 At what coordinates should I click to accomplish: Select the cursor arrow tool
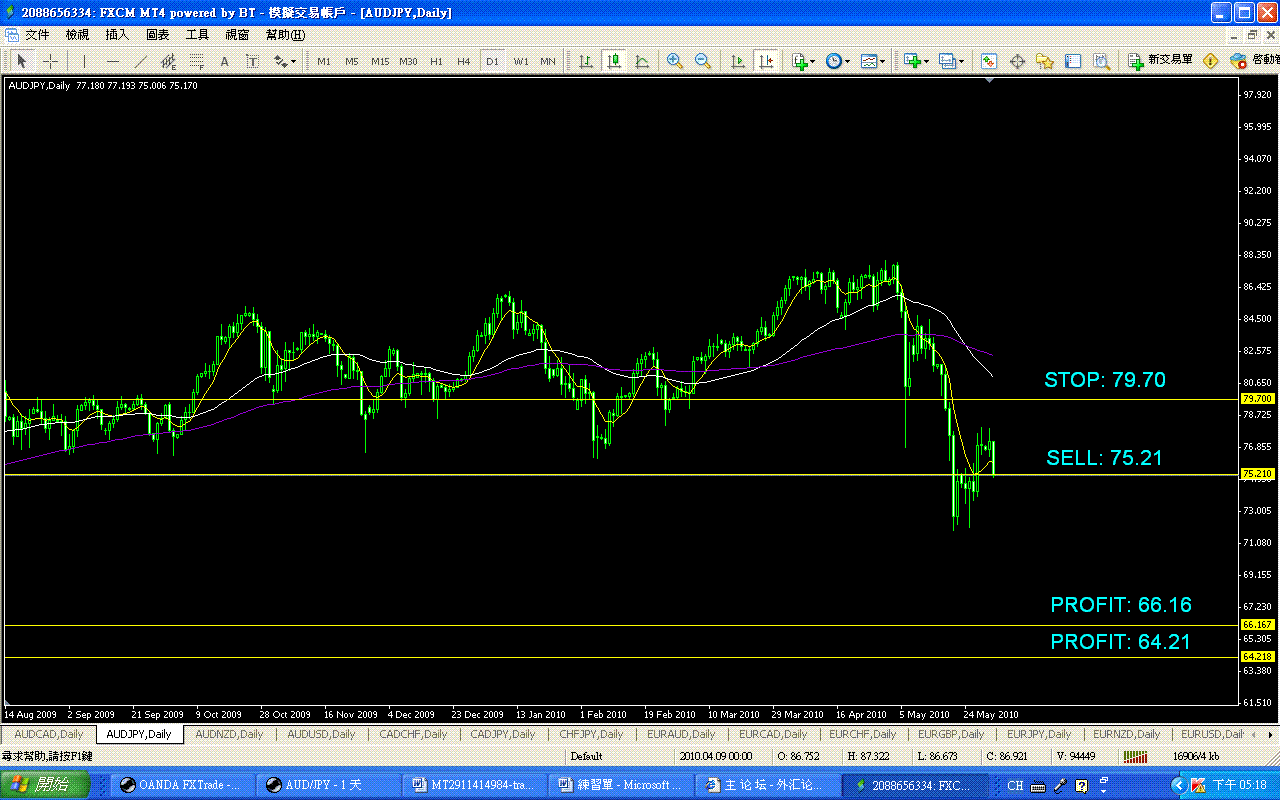(22, 61)
